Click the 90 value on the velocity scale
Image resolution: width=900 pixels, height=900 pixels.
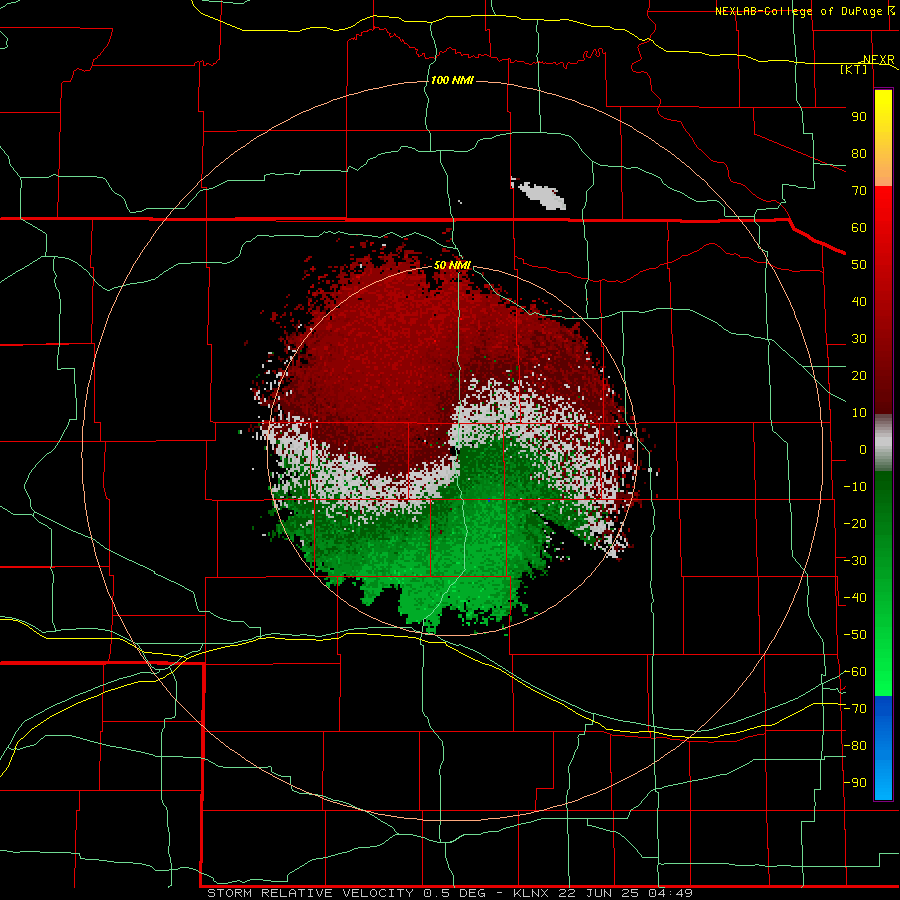coord(859,117)
